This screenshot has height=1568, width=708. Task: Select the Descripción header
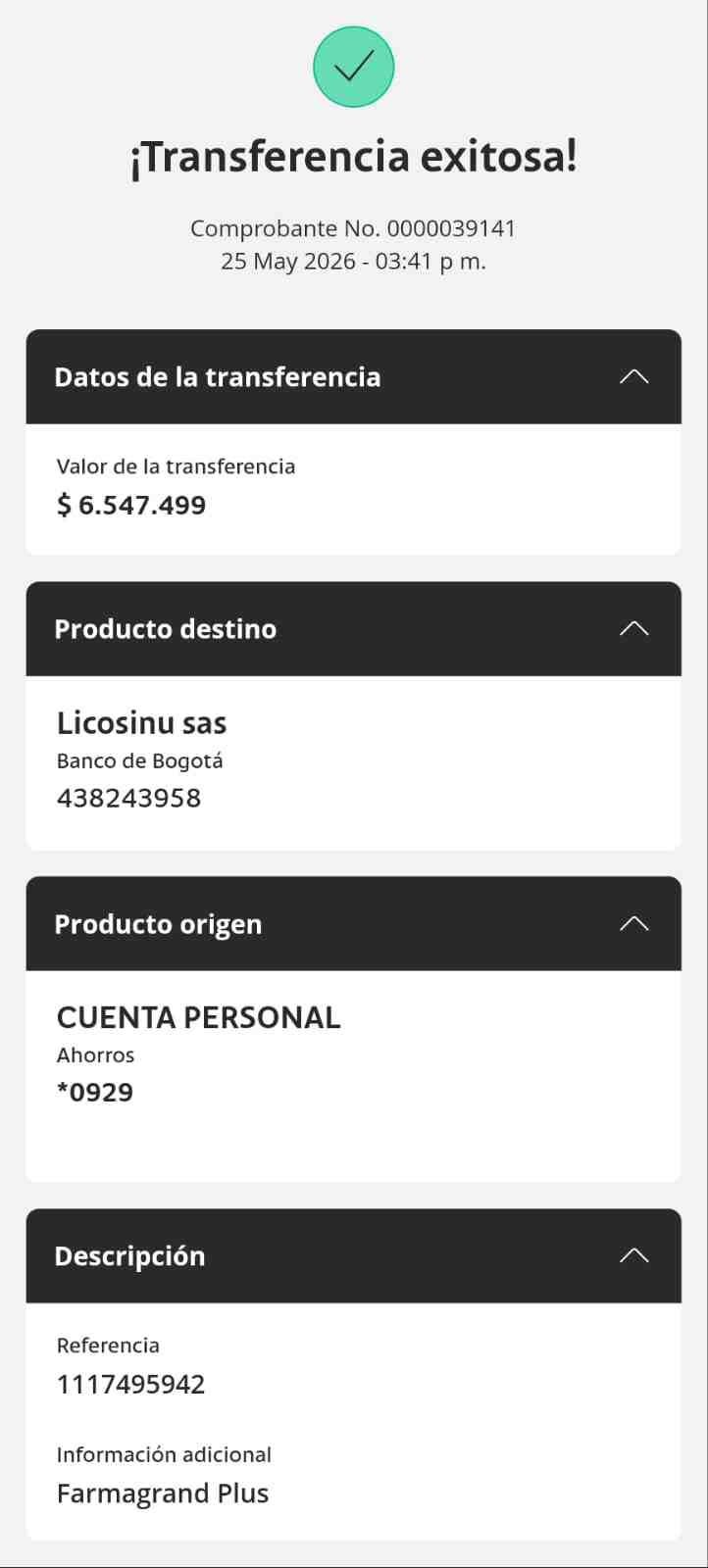click(353, 1255)
